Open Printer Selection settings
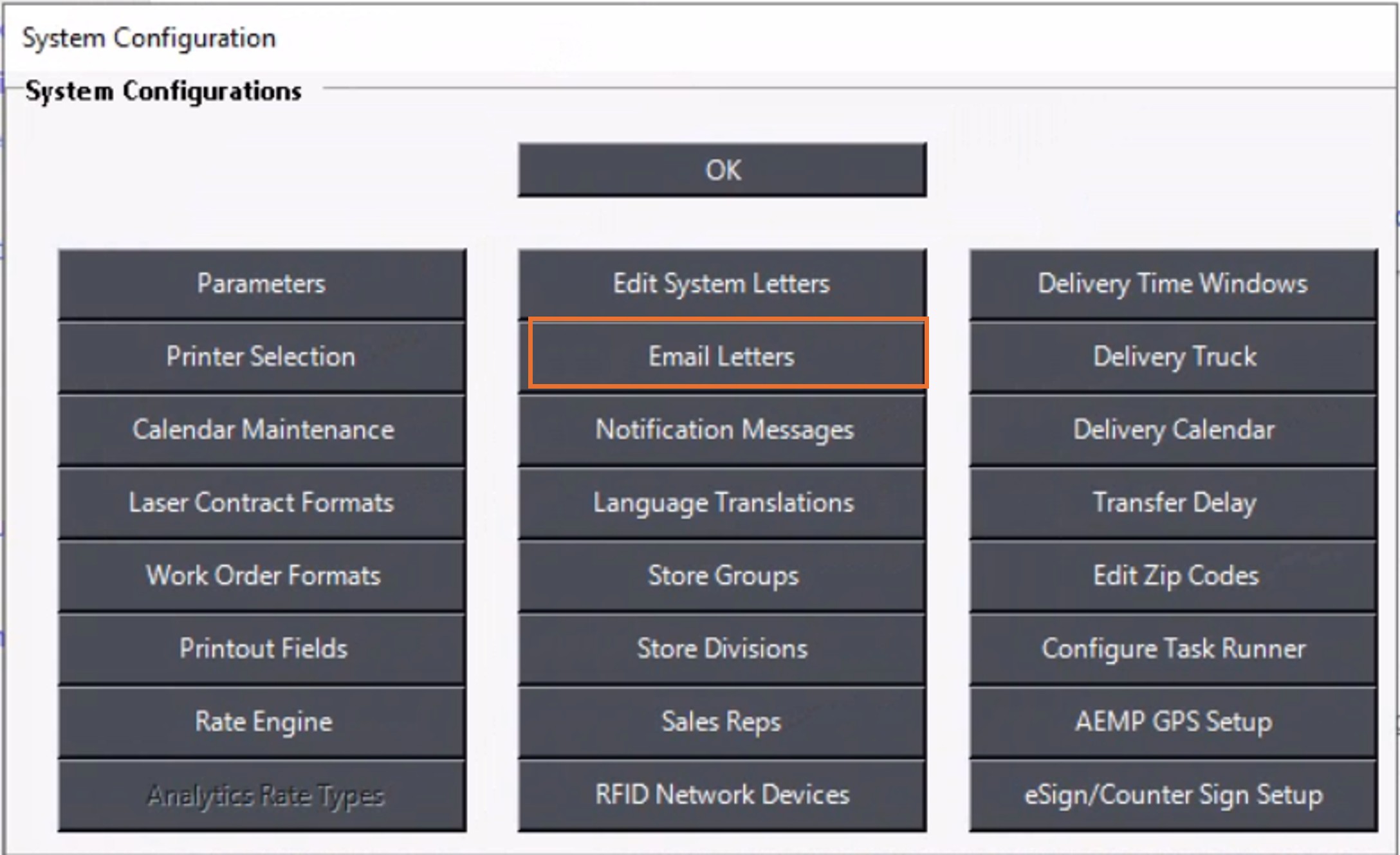 pyautogui.click(x=262, y=356)
